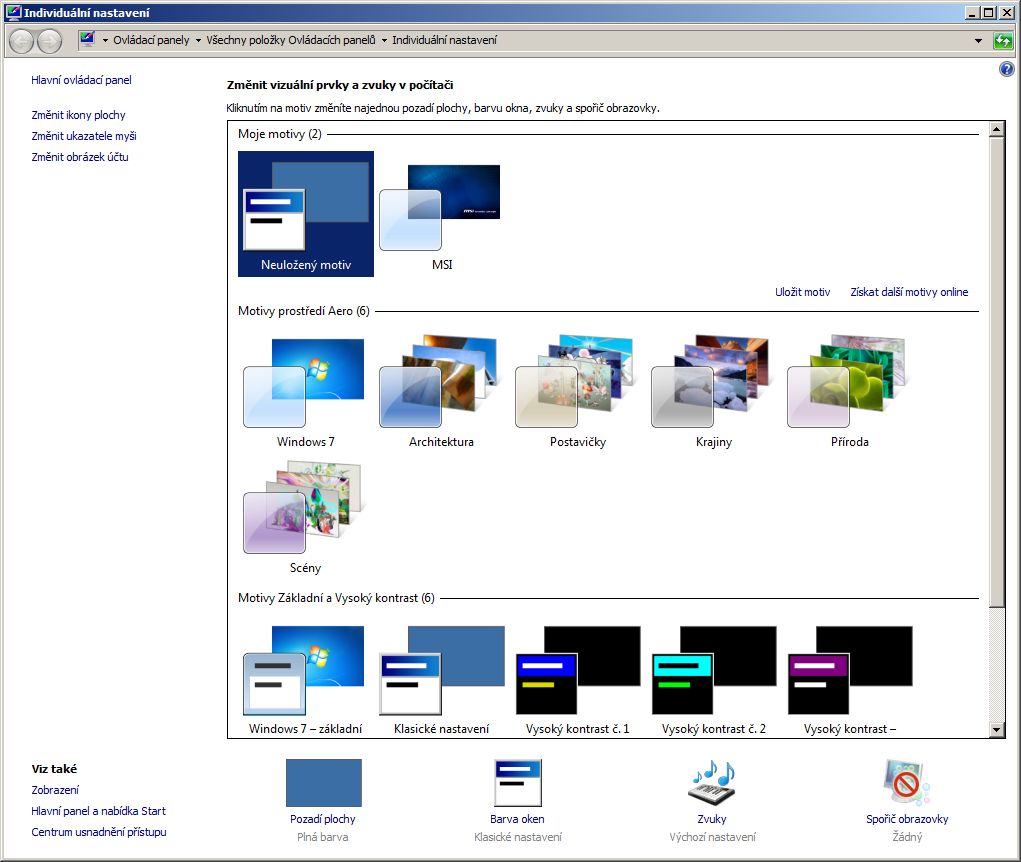This screenshot has width=1021, height=862.
Task: Click Individuální nastavení breadcrumb
Action: point(444,40)
